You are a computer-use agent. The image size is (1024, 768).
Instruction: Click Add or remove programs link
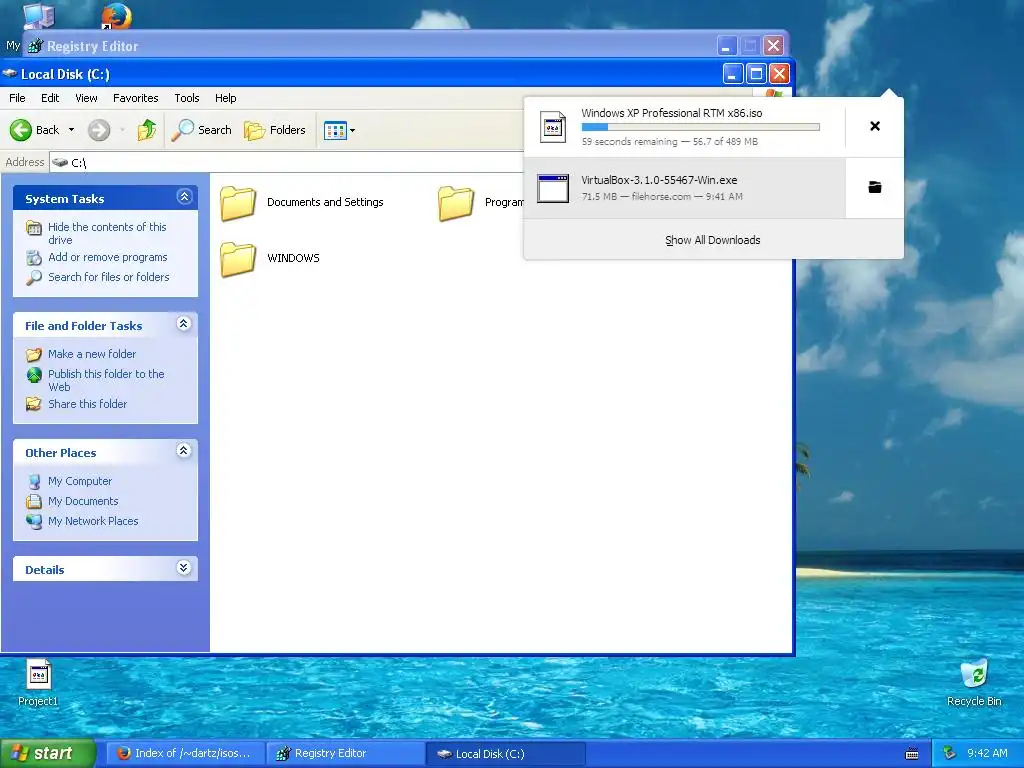pyautogui.click(x=108, y=257)
